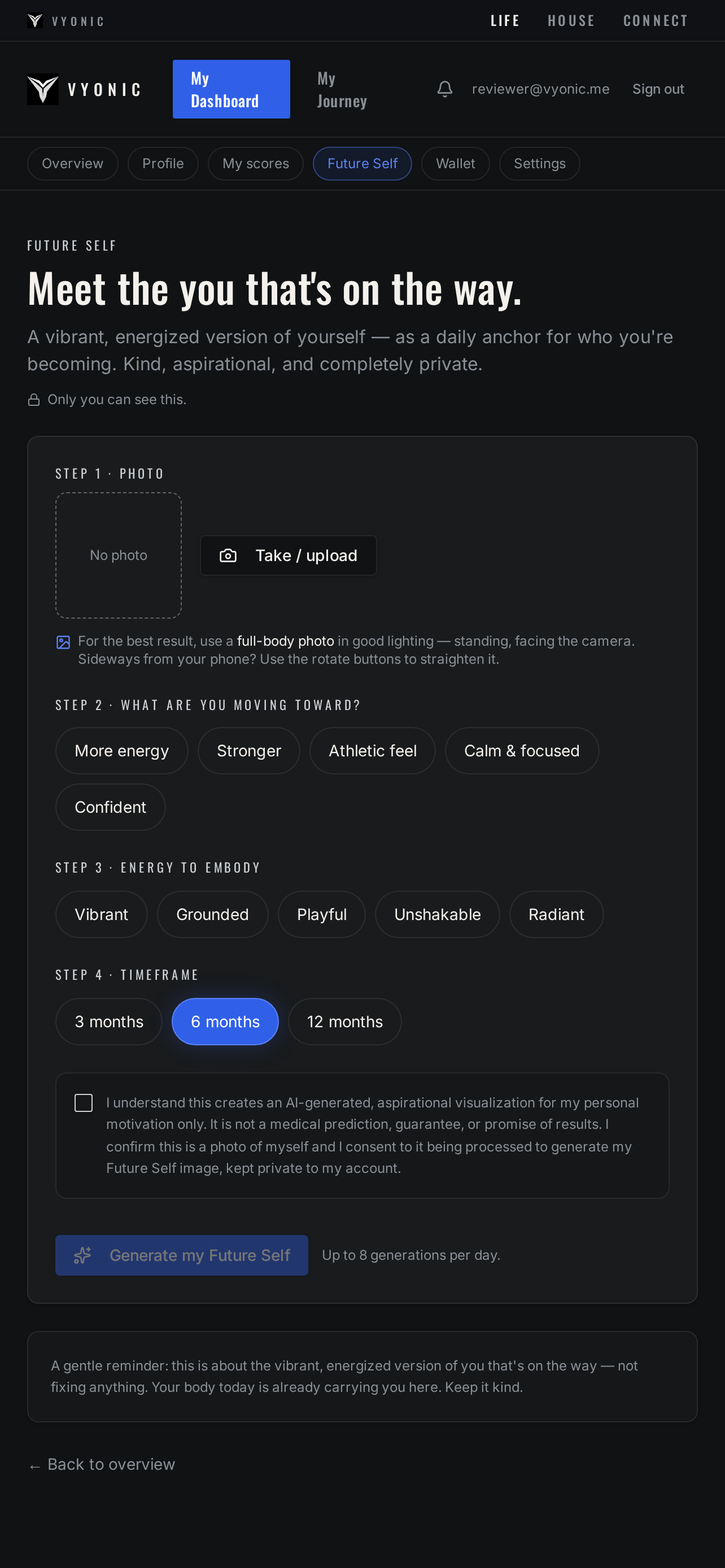Open the Wallet sub-tab

point(455,164)
